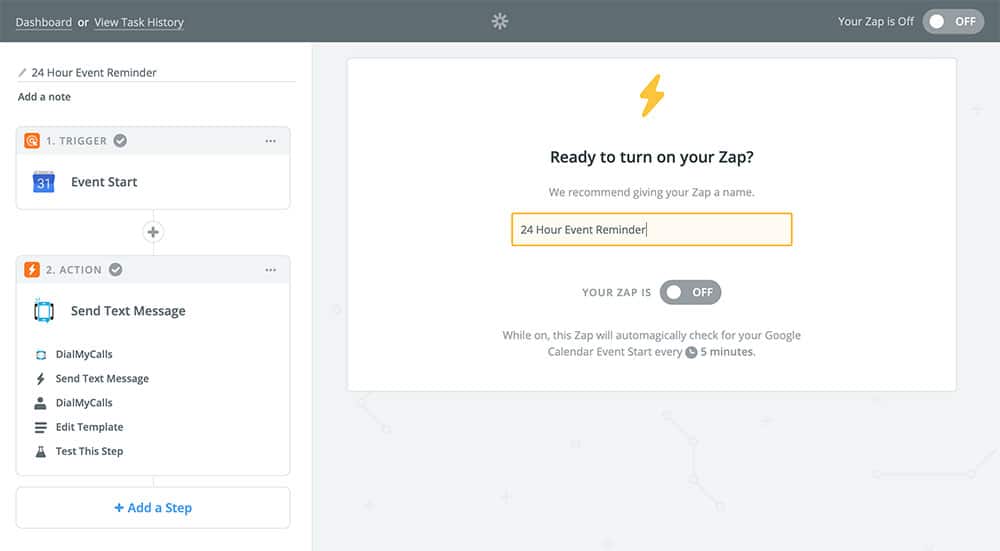
Task: Click the orange trigger step icon
Action: [x=32, y=141]
